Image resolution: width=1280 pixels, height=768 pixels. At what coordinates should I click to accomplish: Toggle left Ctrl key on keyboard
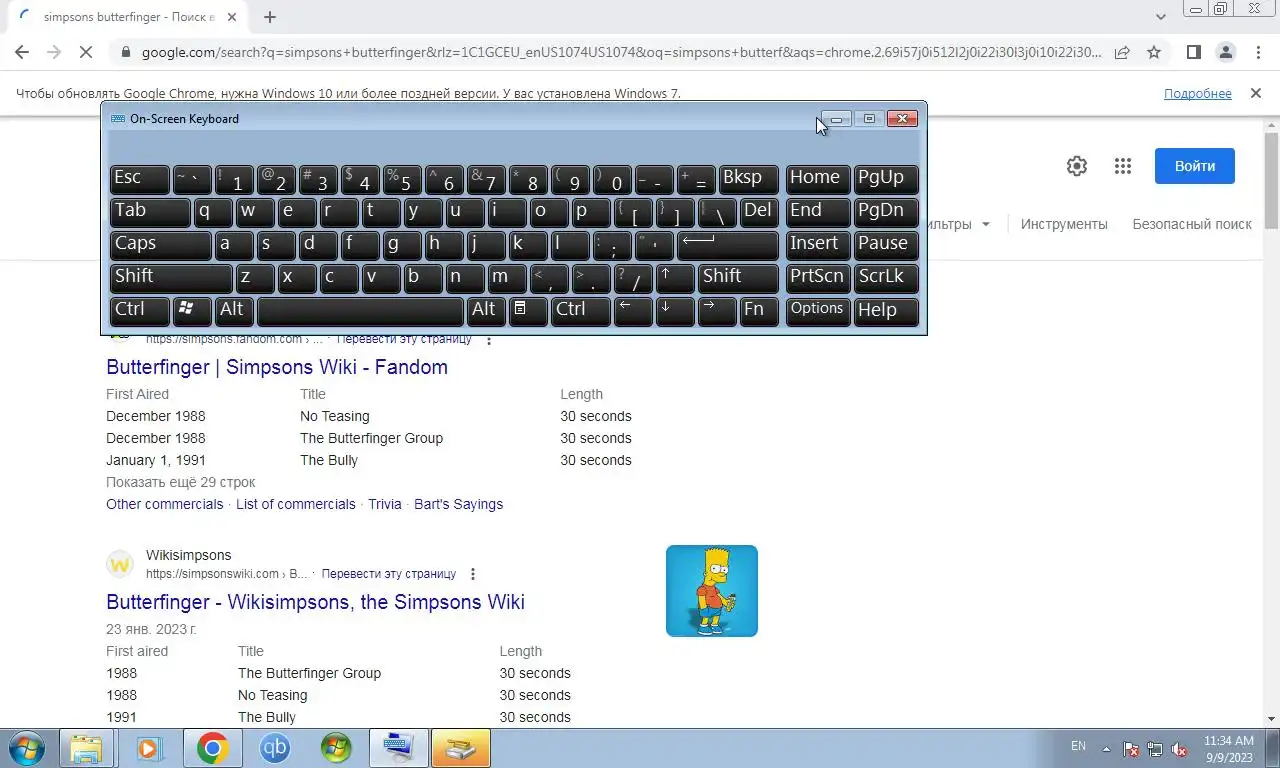tap(139, 310)
